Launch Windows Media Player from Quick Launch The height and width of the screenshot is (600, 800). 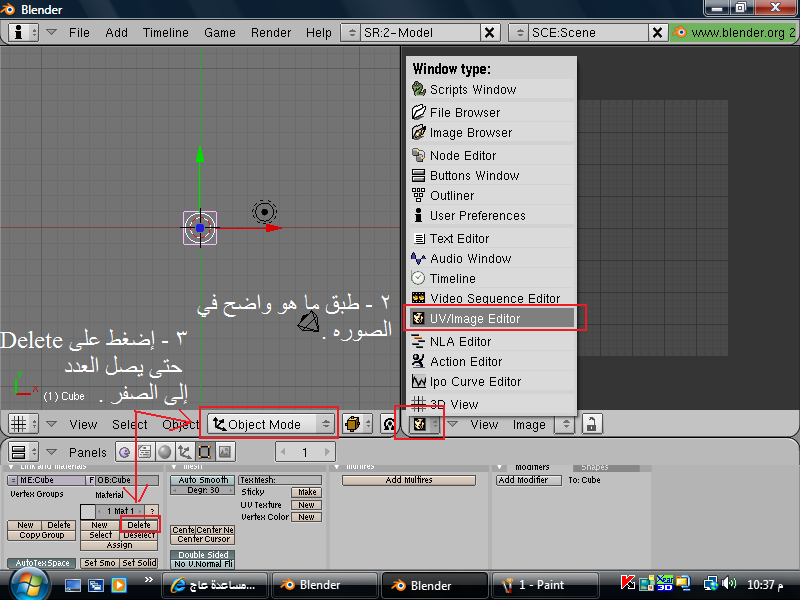(x=119, y=585)
